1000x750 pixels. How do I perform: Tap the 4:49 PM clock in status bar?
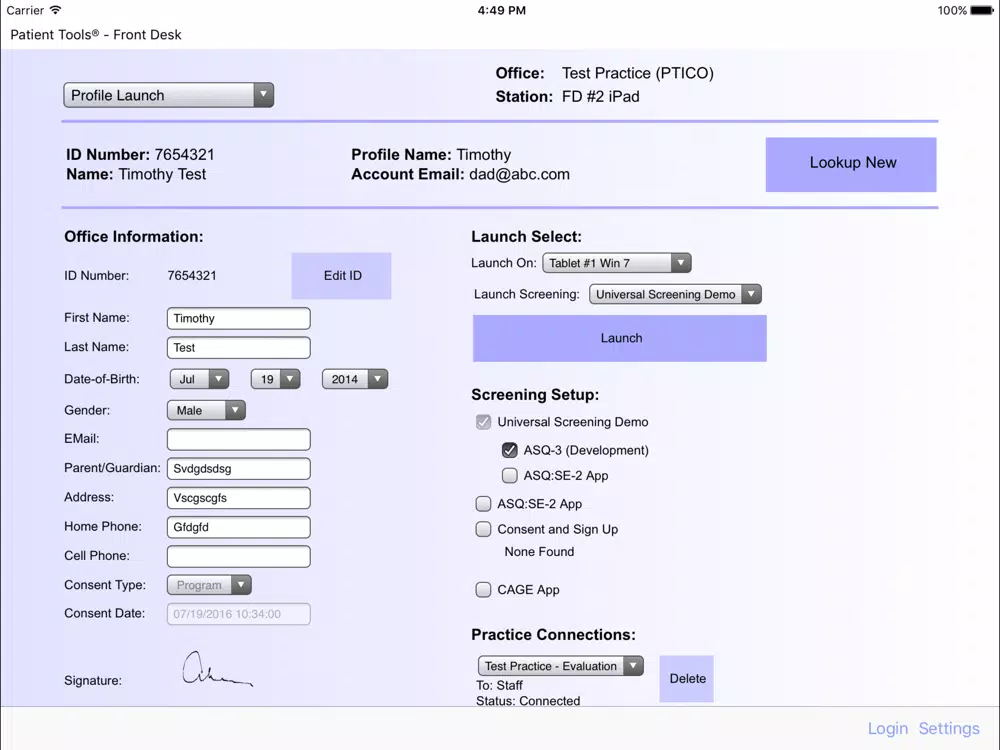pyautogui.click(x=502, y=10)
